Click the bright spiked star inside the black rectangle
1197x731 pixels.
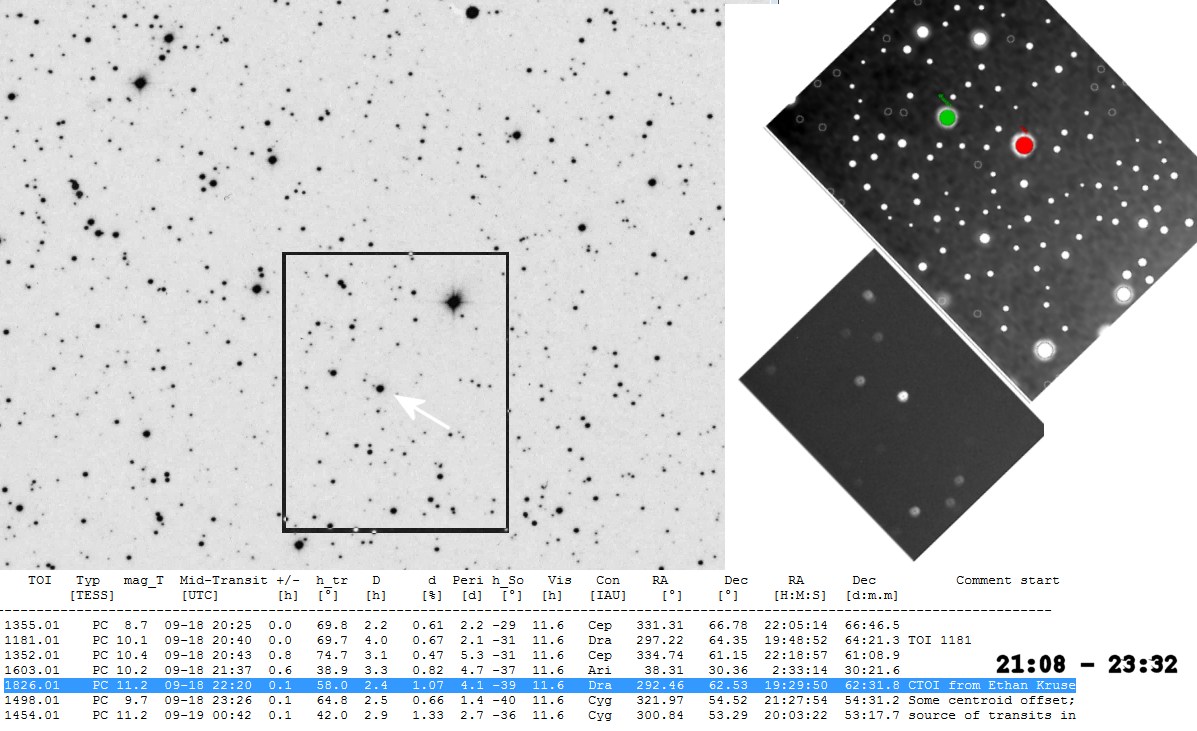click(455, 300)
